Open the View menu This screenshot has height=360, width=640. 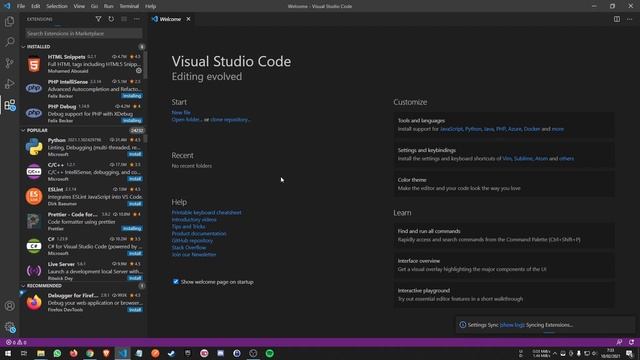79,6
